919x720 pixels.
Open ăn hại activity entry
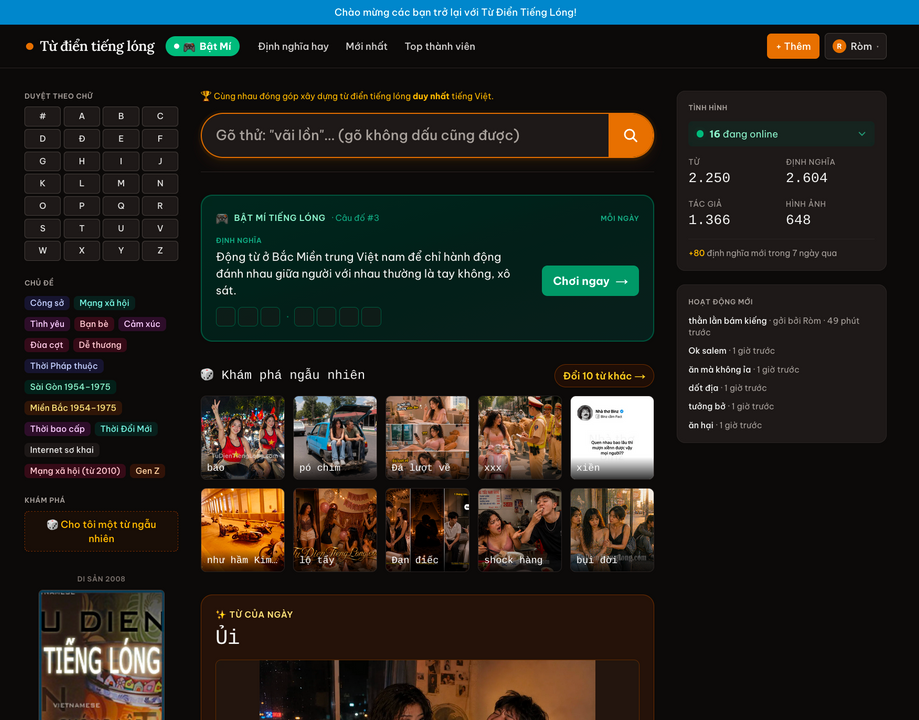(x=700, y=425)
